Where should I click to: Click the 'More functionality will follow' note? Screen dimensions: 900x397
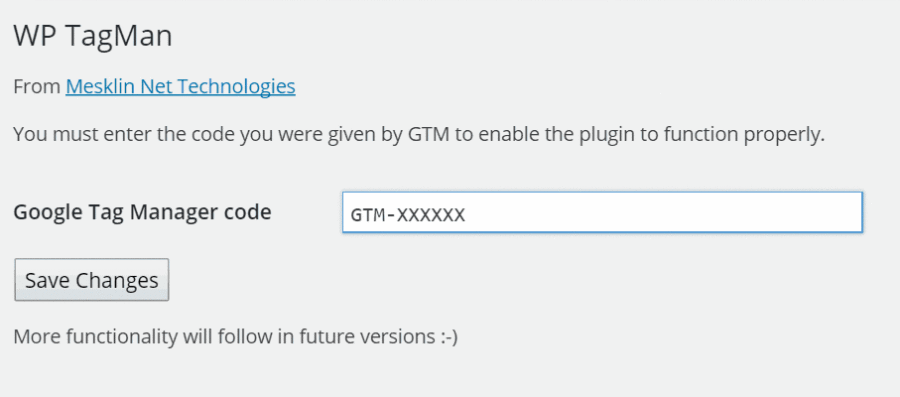coord(235,337)
